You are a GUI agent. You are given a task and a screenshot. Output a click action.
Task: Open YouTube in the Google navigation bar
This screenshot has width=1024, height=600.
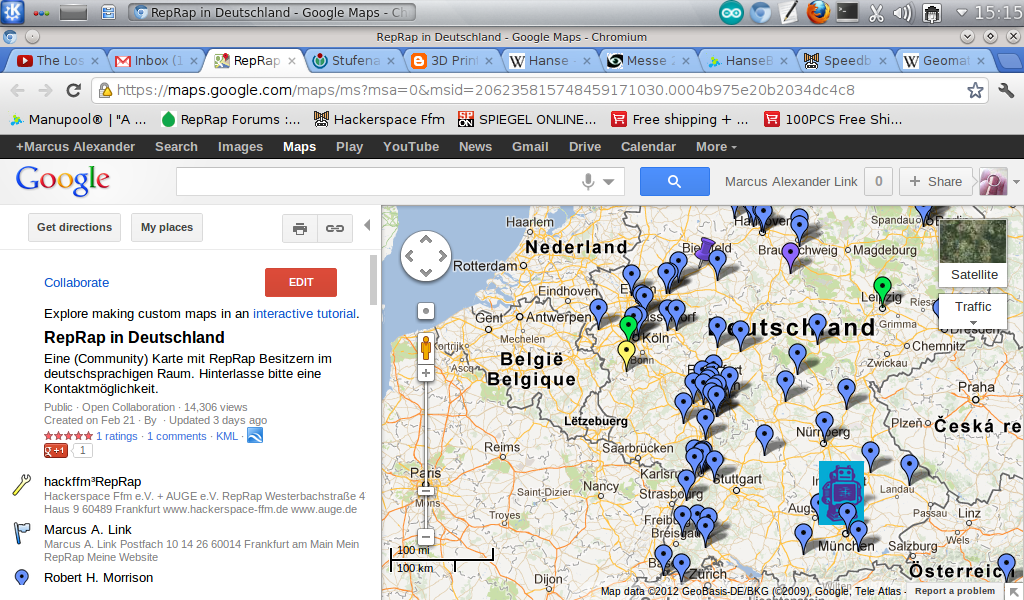click(411, 147)
